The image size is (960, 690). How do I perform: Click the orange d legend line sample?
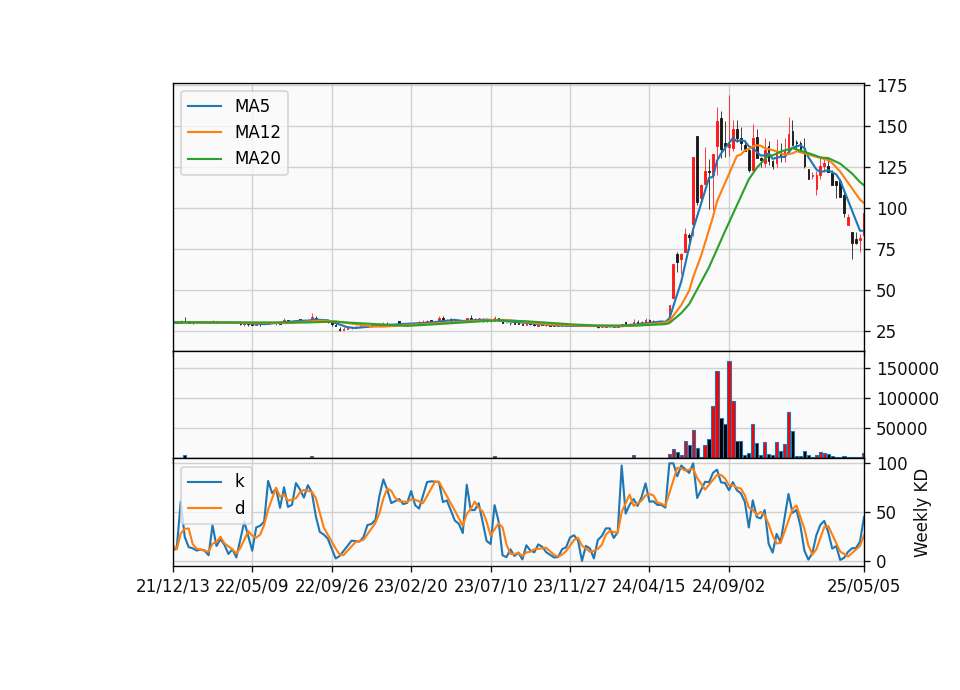click(x=204, y=508)
